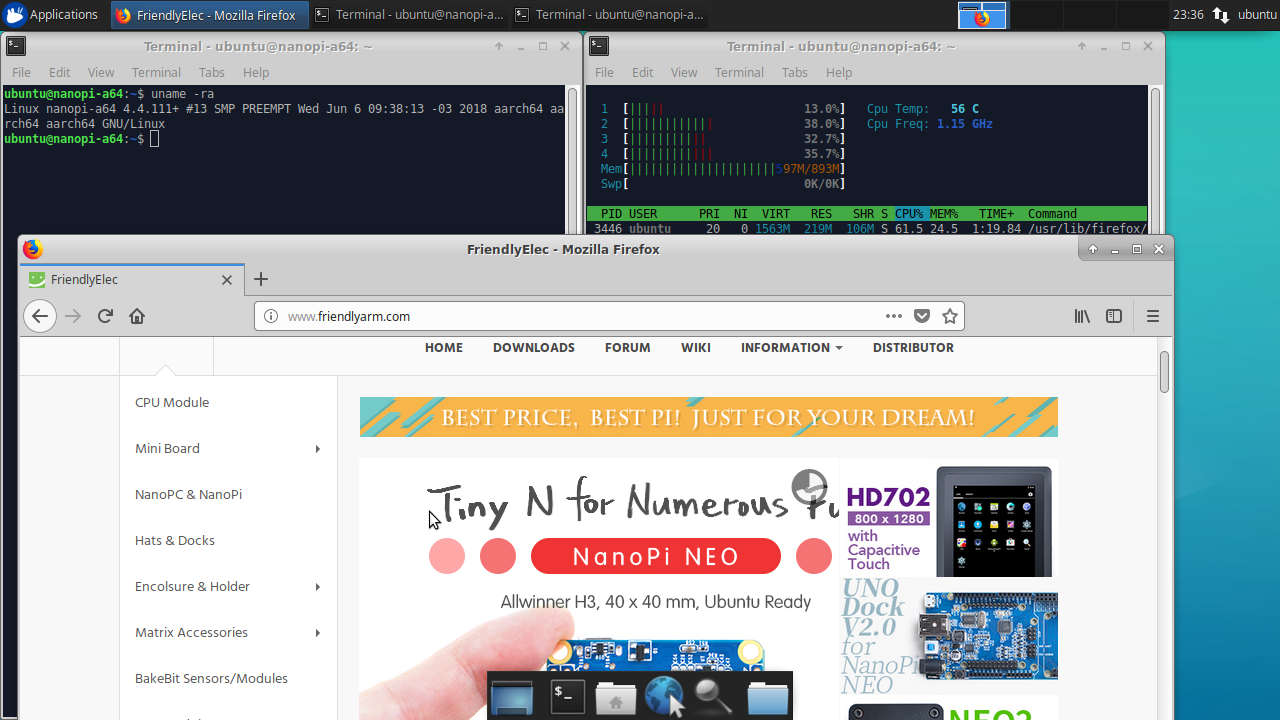The image size is (1280, 720).
Task: Bookmark this page with the star
Action: [950, 316]
